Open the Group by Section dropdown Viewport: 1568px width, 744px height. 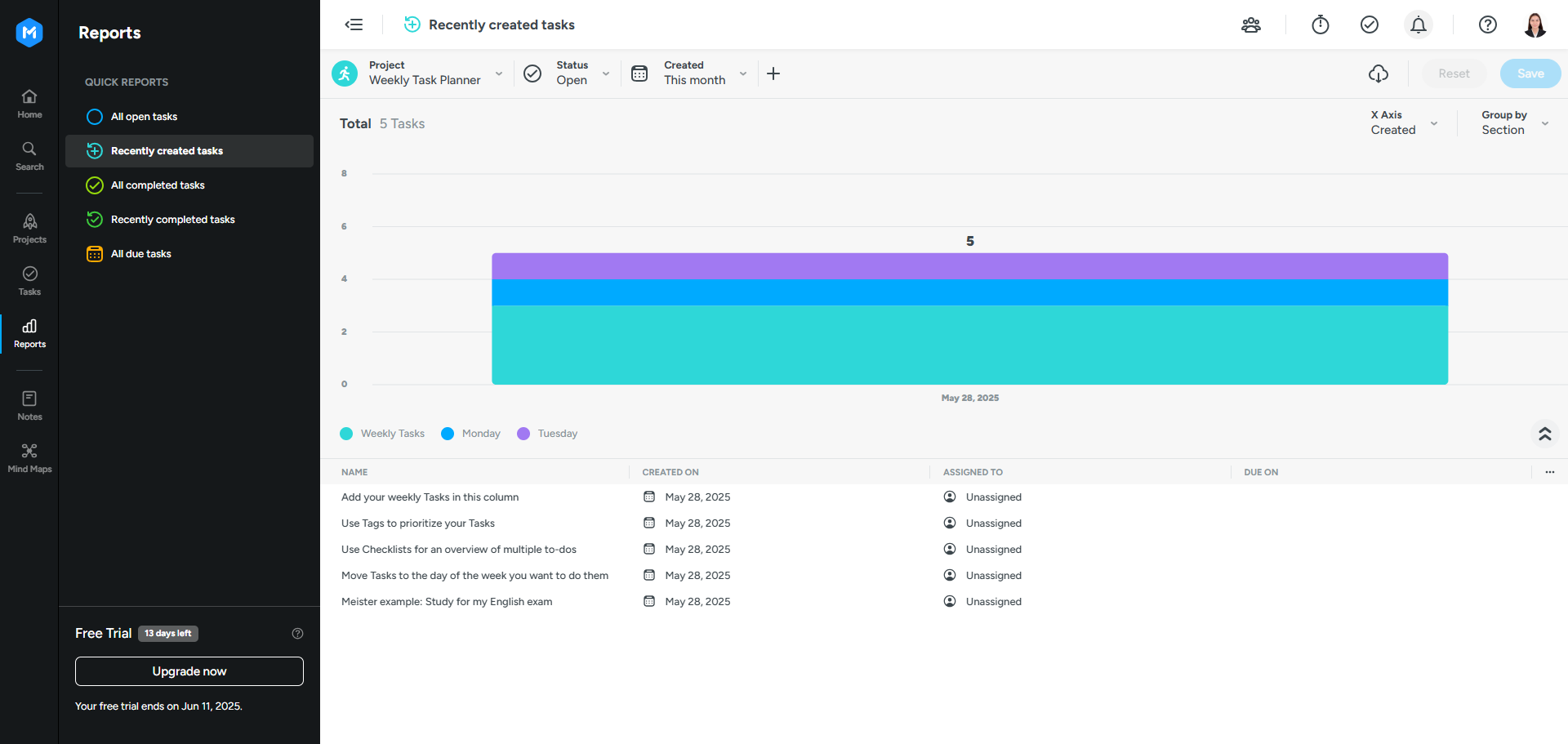tap(1514, 123)
